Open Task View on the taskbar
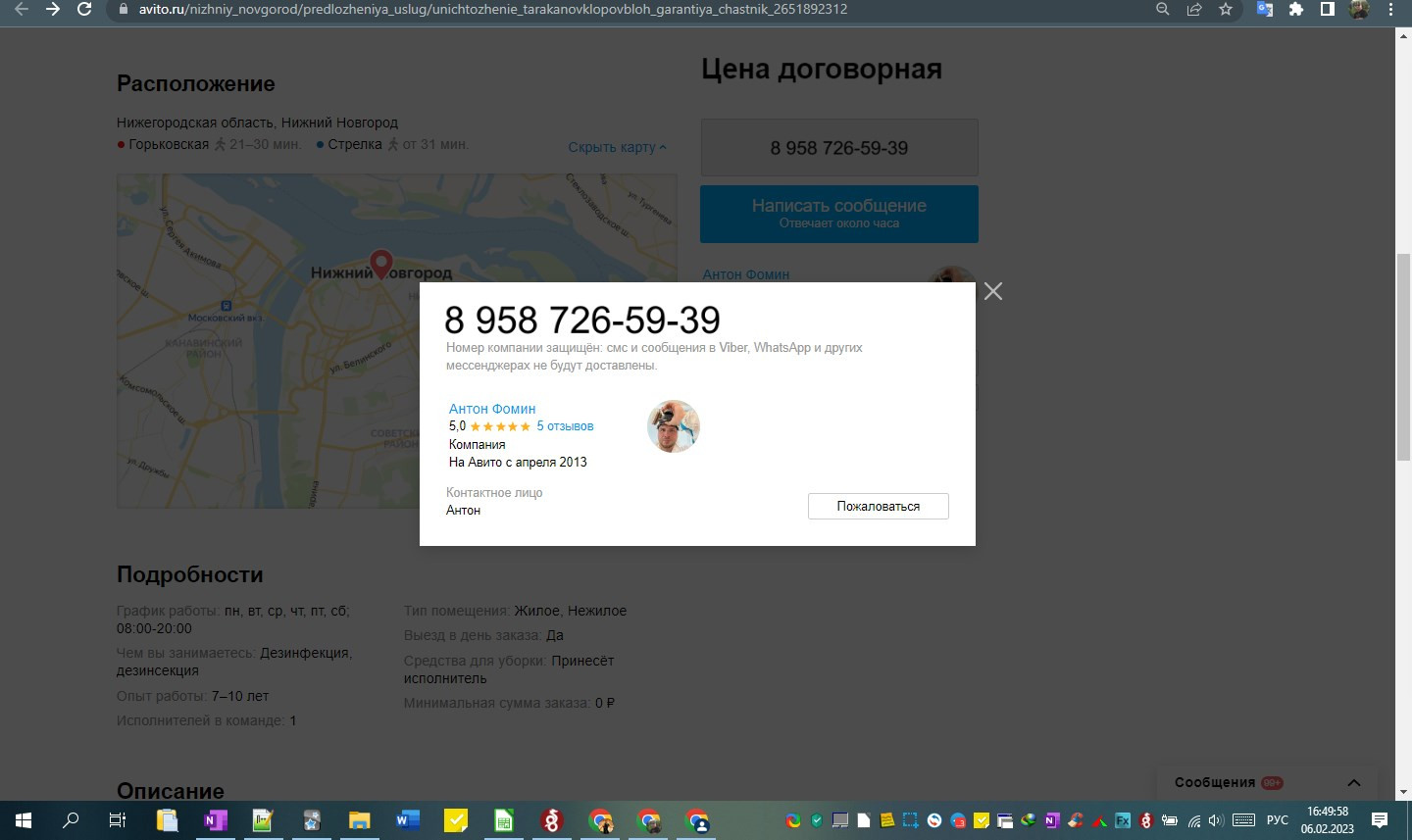This screenshot has height=840, width=1412. 117,820
